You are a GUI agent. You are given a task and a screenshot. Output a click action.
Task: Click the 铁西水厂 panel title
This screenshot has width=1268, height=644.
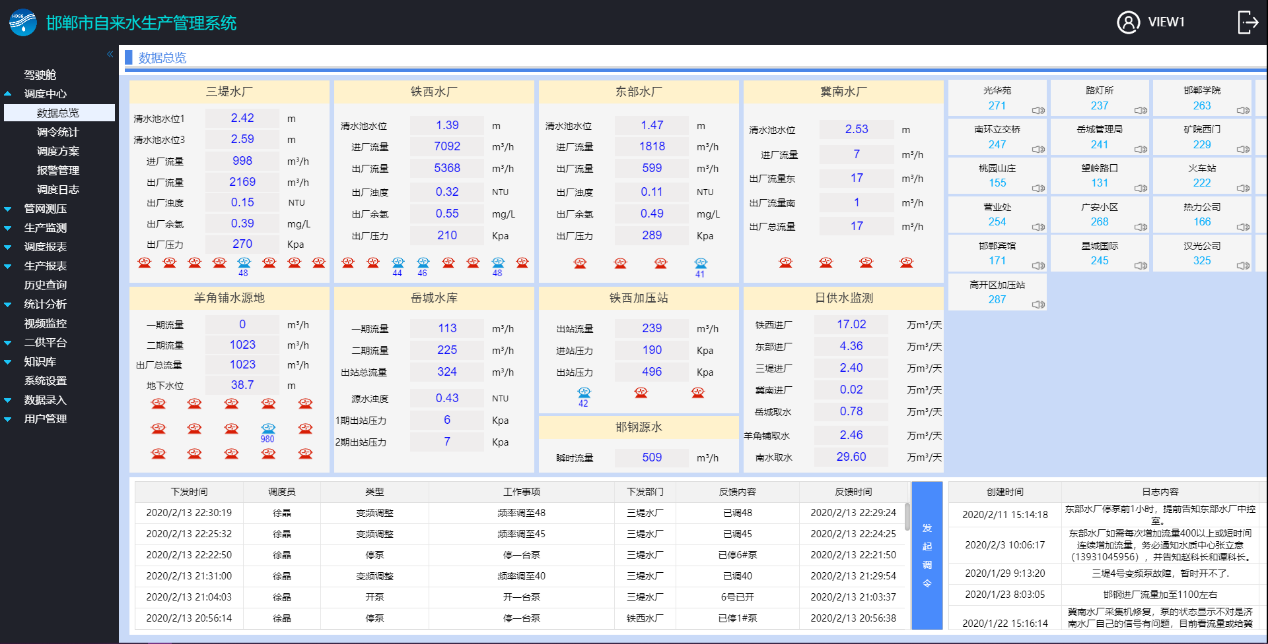[x=434, y=92]
